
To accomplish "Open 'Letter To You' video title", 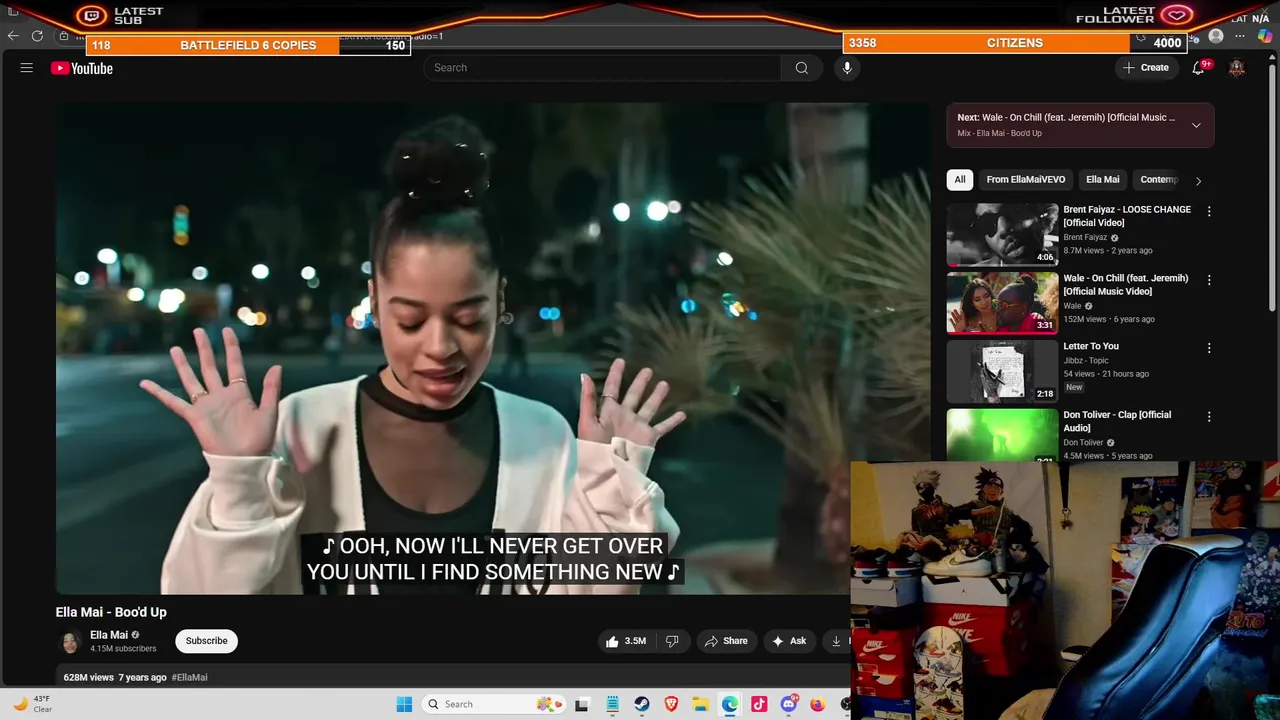I will pos(1091,346).
